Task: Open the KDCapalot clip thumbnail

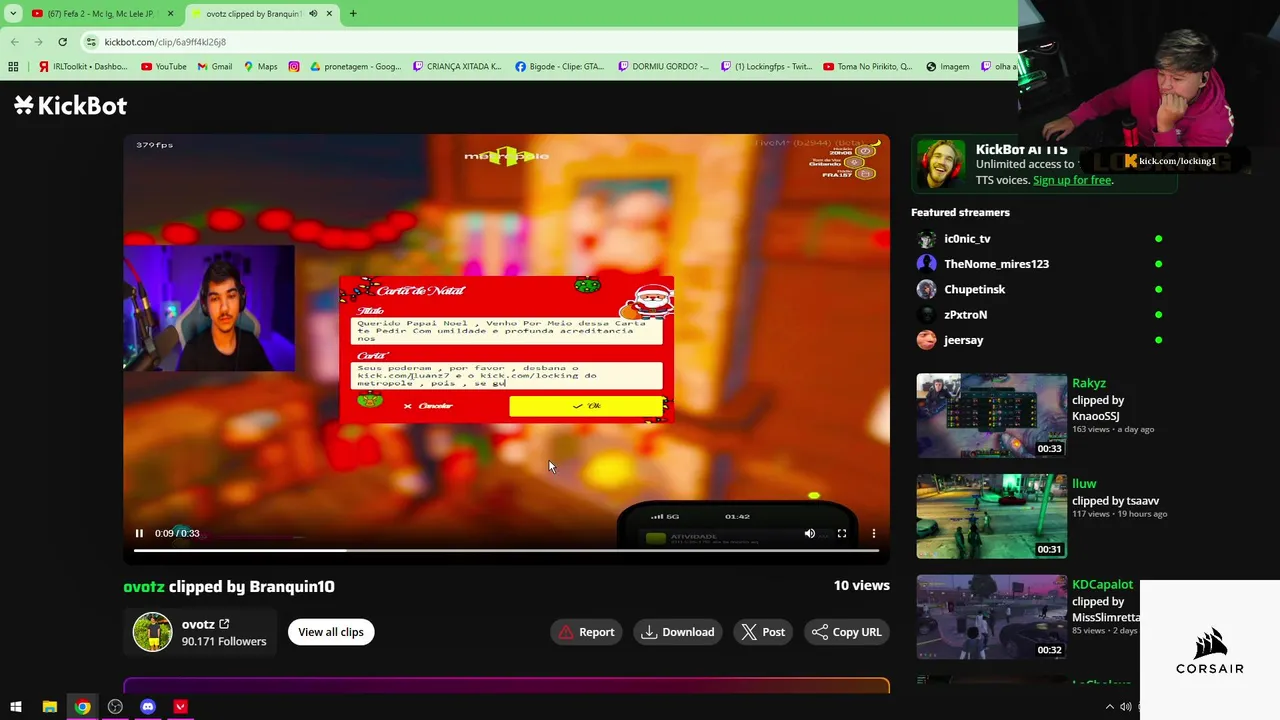Action: [991, 617]
